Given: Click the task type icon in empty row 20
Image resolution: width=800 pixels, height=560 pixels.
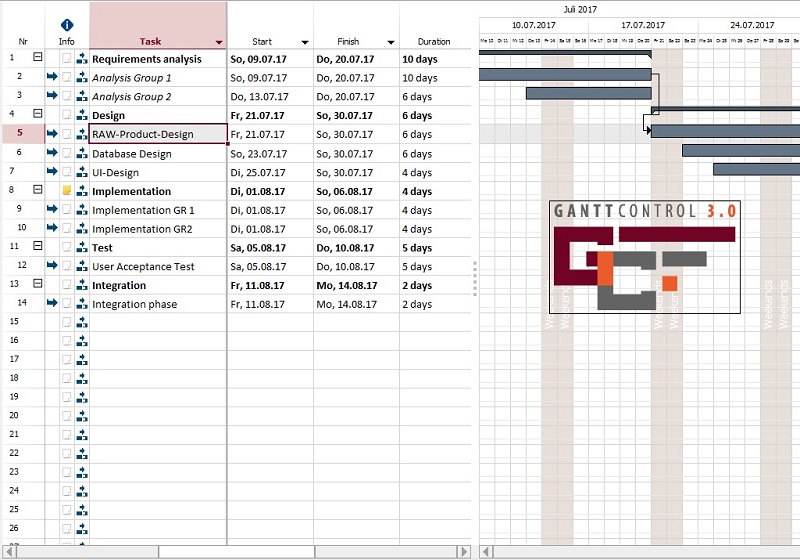Looking at the screenshot, I should pyautogui.click(x=82, y=417).
